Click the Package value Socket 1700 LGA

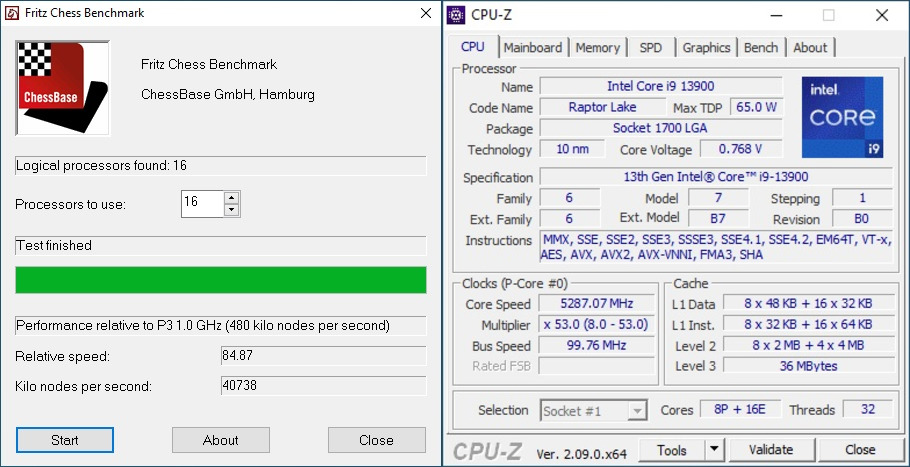point(661,128)
